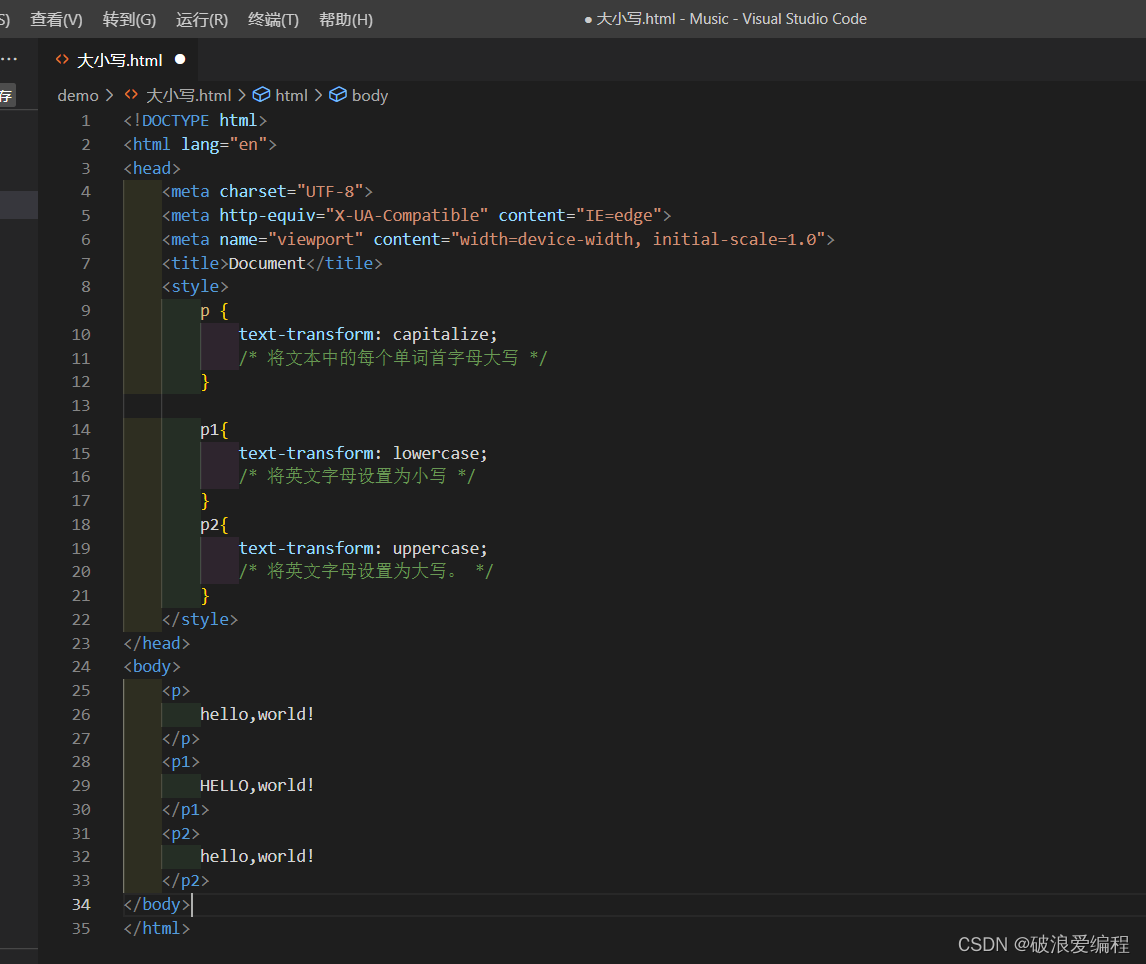Expand breadcrumb chevron after demo
The width and height of the screenshot is (1146, 964).
110,96
